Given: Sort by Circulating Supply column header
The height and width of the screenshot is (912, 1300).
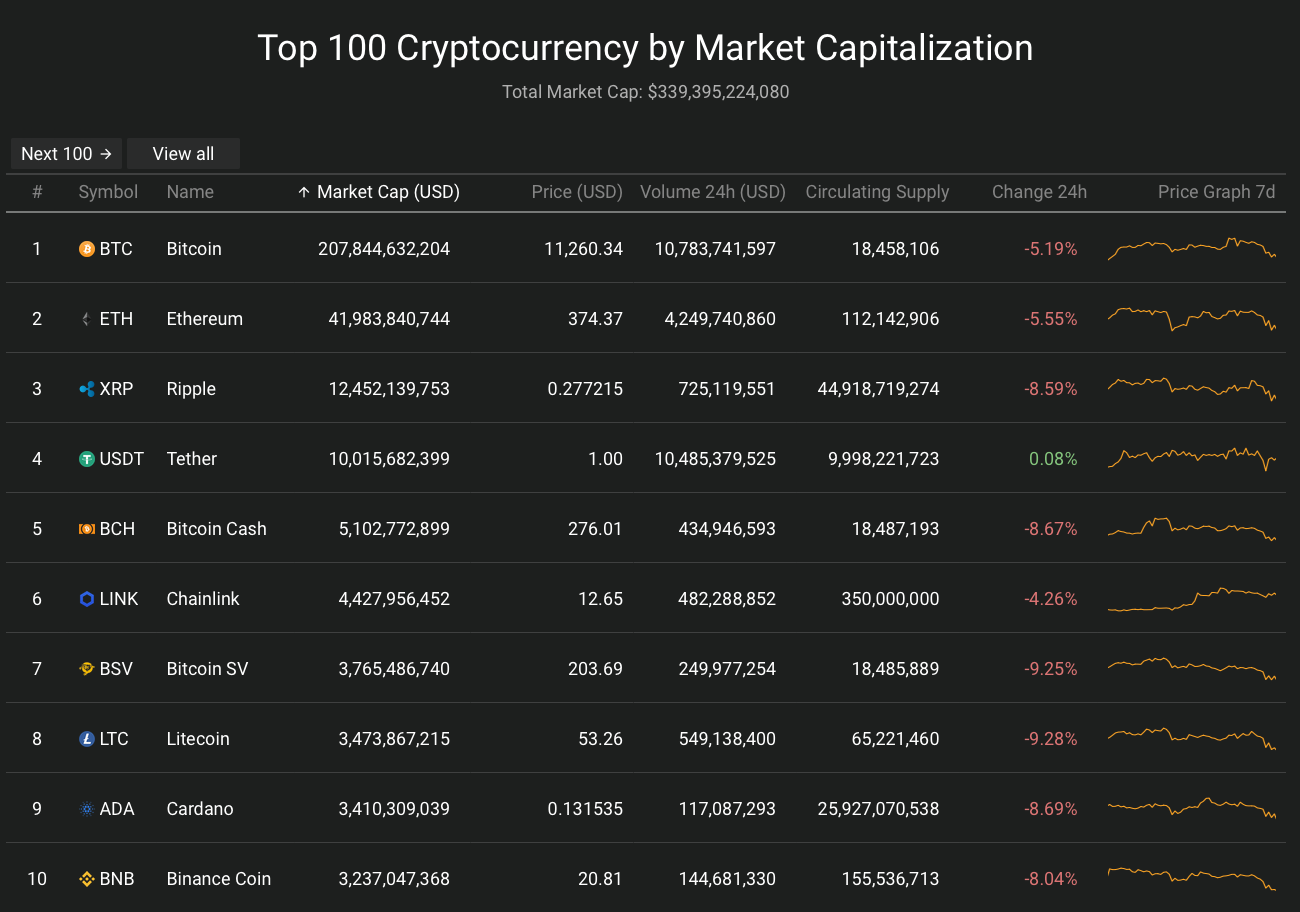Looking at the screenshot, I should click(x=877, y=192).
